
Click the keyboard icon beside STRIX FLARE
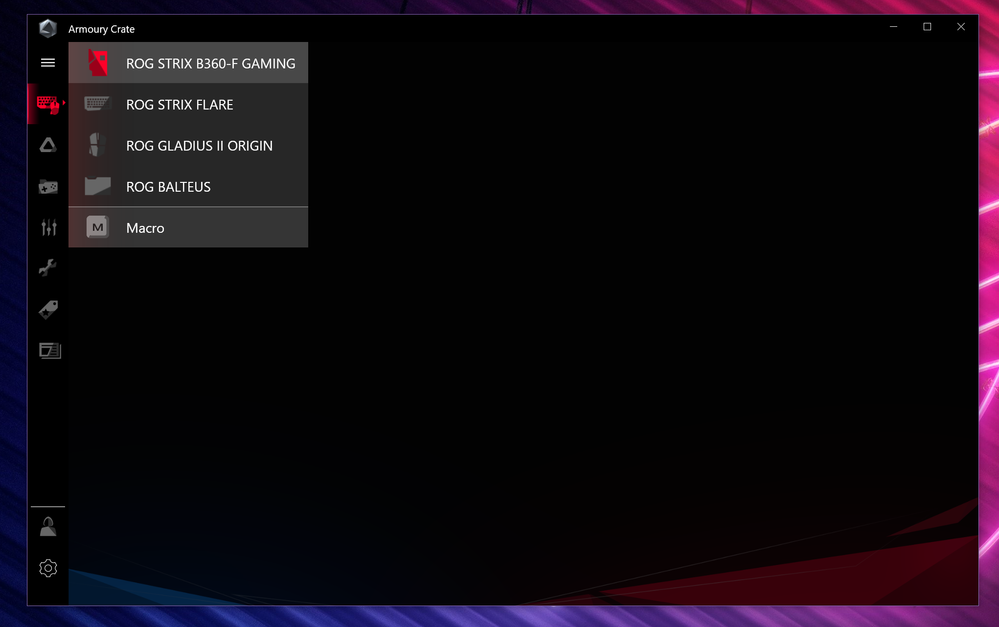[97, 103]
